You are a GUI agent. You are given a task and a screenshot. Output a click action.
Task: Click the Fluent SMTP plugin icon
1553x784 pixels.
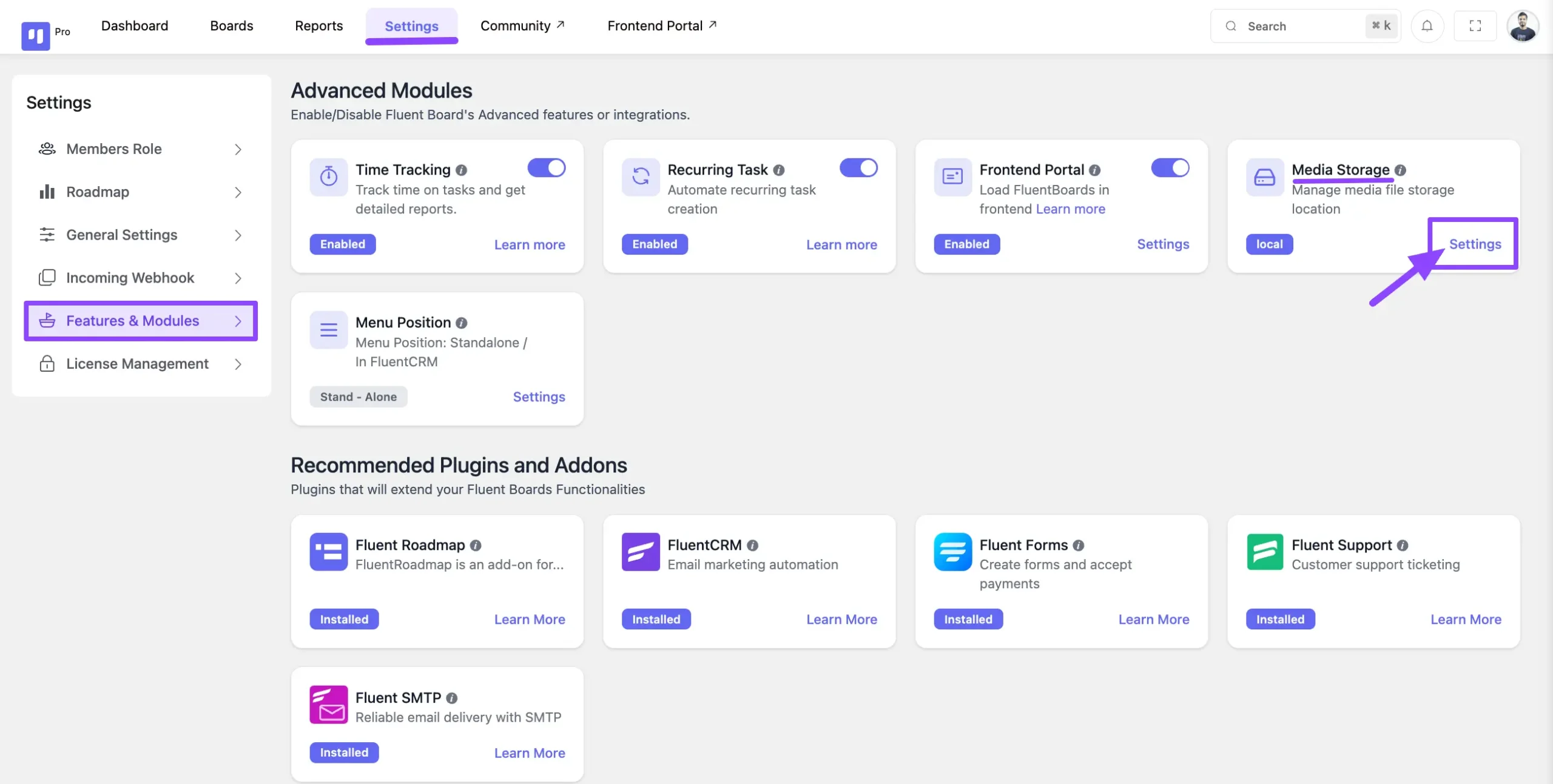tap(328, 705)
